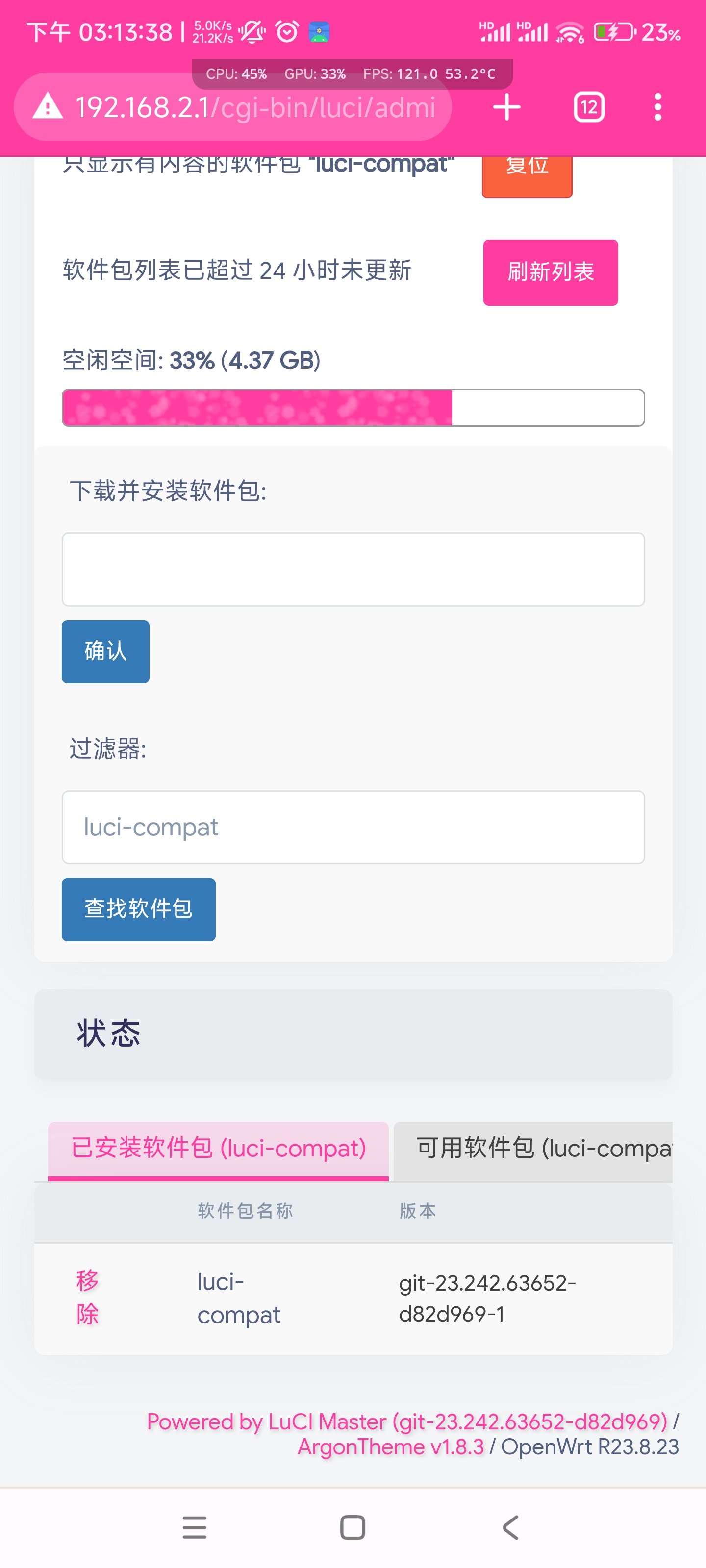
Task: Click the security warning icon in address bar
Action: click(x=47, y=106)
